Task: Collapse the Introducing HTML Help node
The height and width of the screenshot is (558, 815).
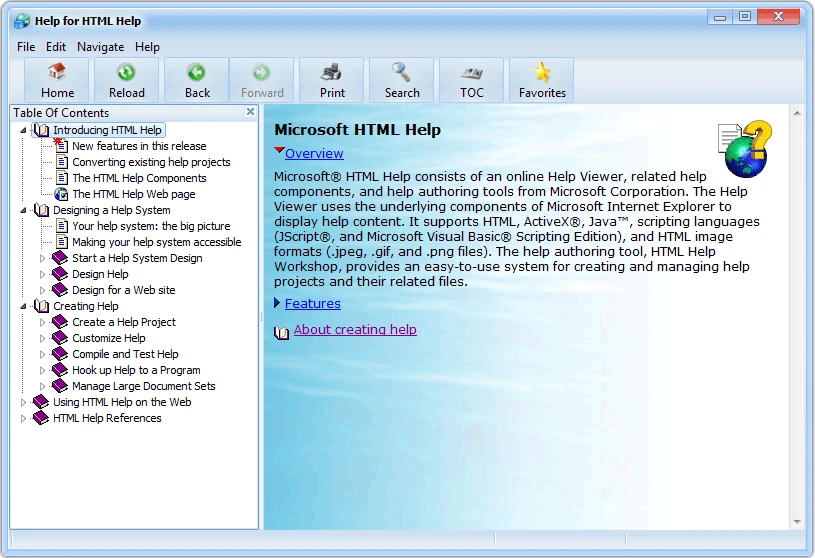Action: tap(23, 130)
